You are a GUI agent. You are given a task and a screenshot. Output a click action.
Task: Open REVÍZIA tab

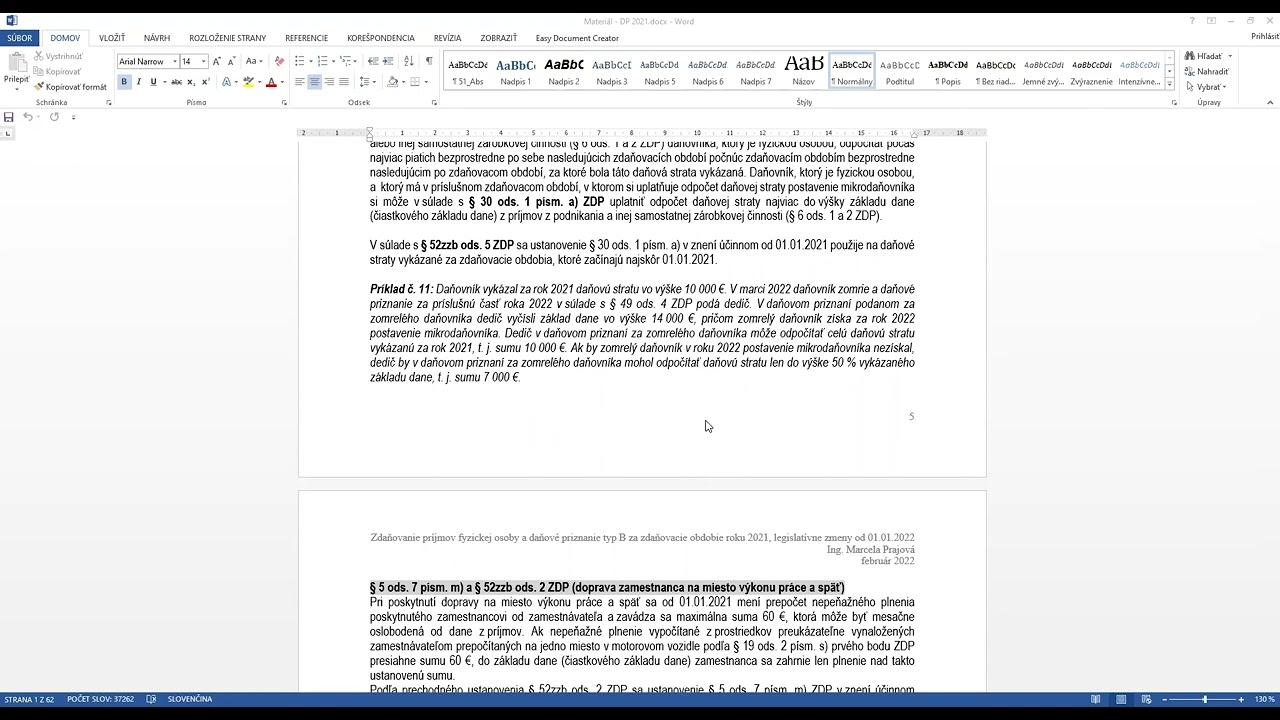(x=448, y=38)
